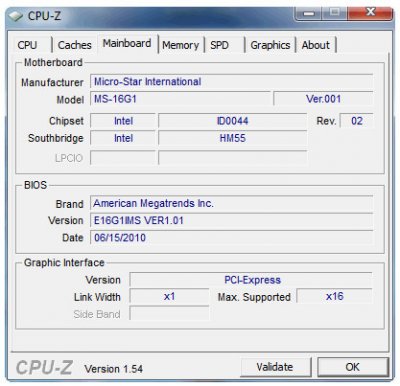Go to the Memory tab

[x=181, y=45]
